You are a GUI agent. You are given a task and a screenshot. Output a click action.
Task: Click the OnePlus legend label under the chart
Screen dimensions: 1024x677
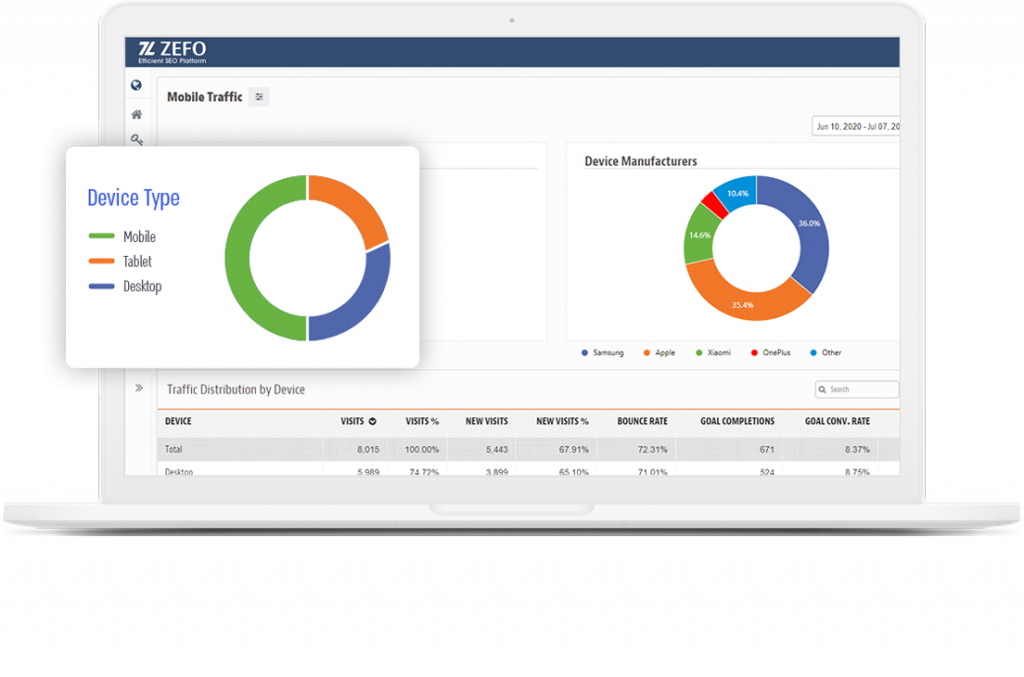(x=779, y=352)
